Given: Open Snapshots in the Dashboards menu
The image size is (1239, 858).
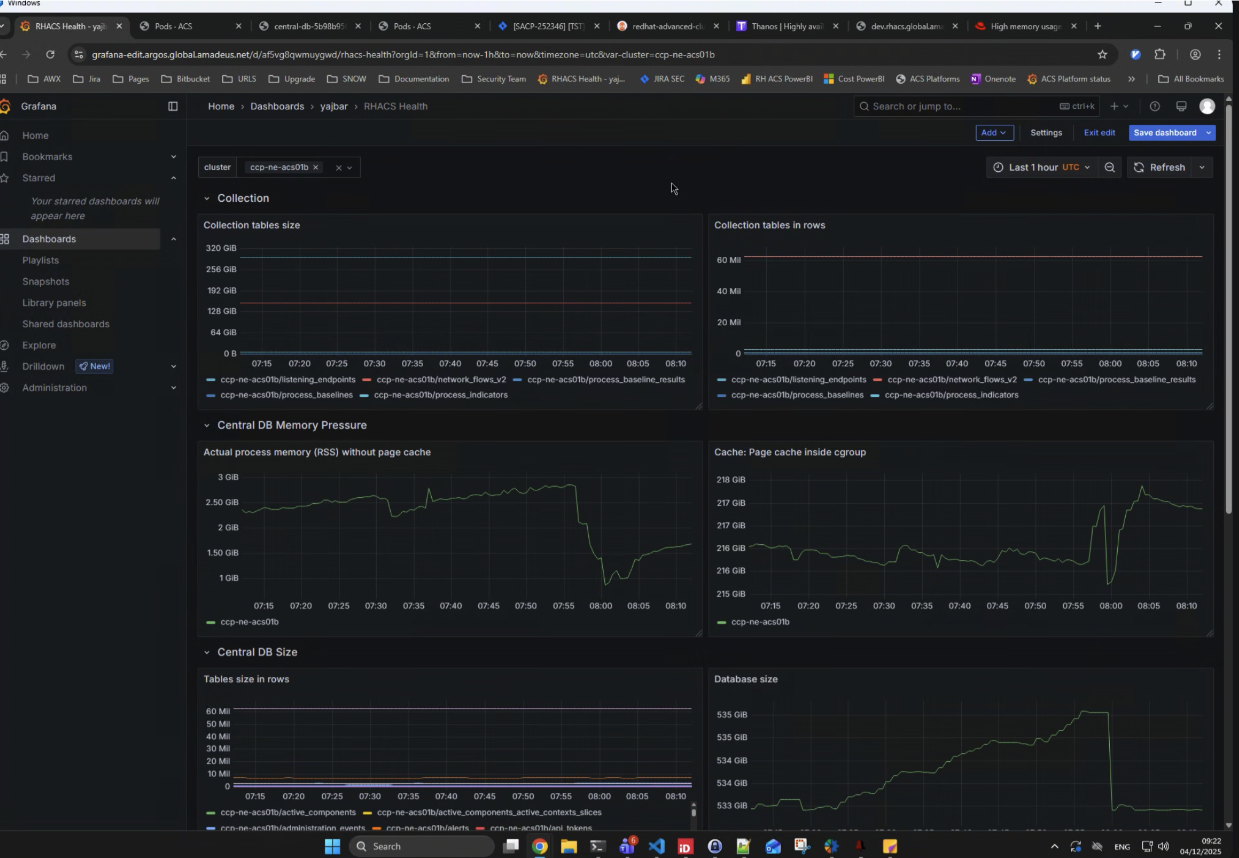Looking at the screenshot, I should click(x=46, y=282).
